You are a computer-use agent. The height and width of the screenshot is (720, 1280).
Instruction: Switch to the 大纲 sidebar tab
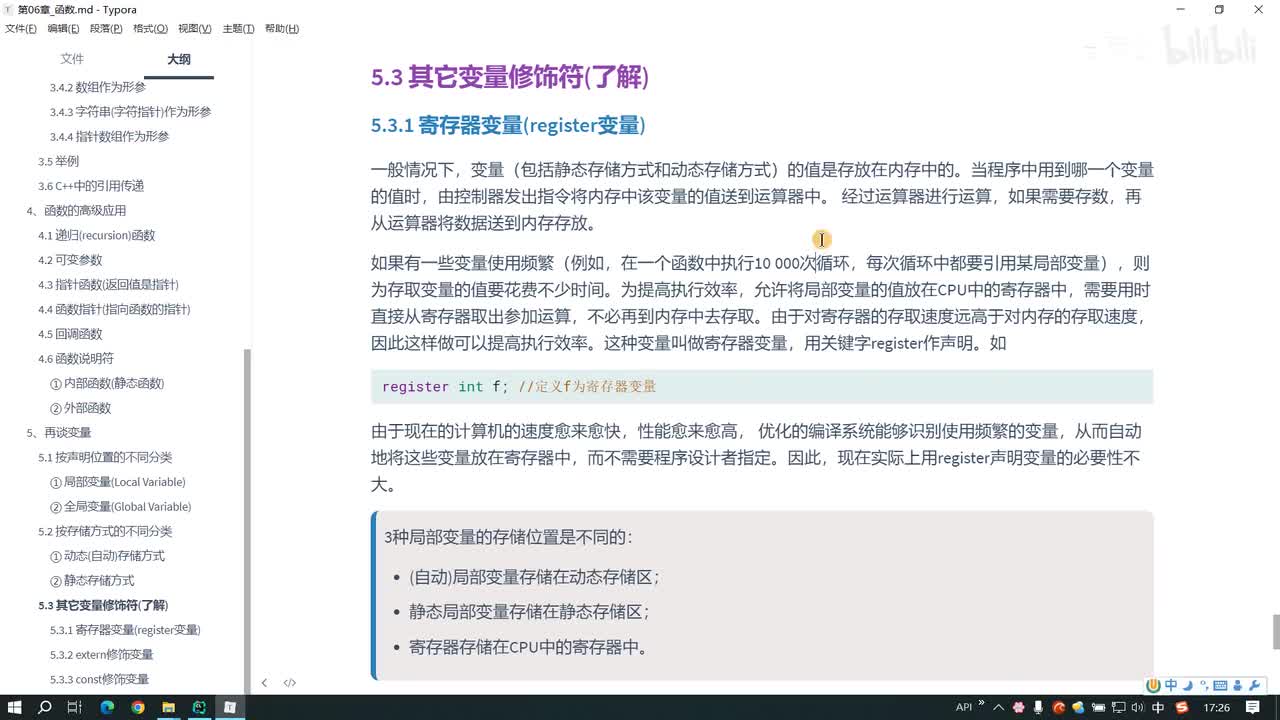point(179,59)
